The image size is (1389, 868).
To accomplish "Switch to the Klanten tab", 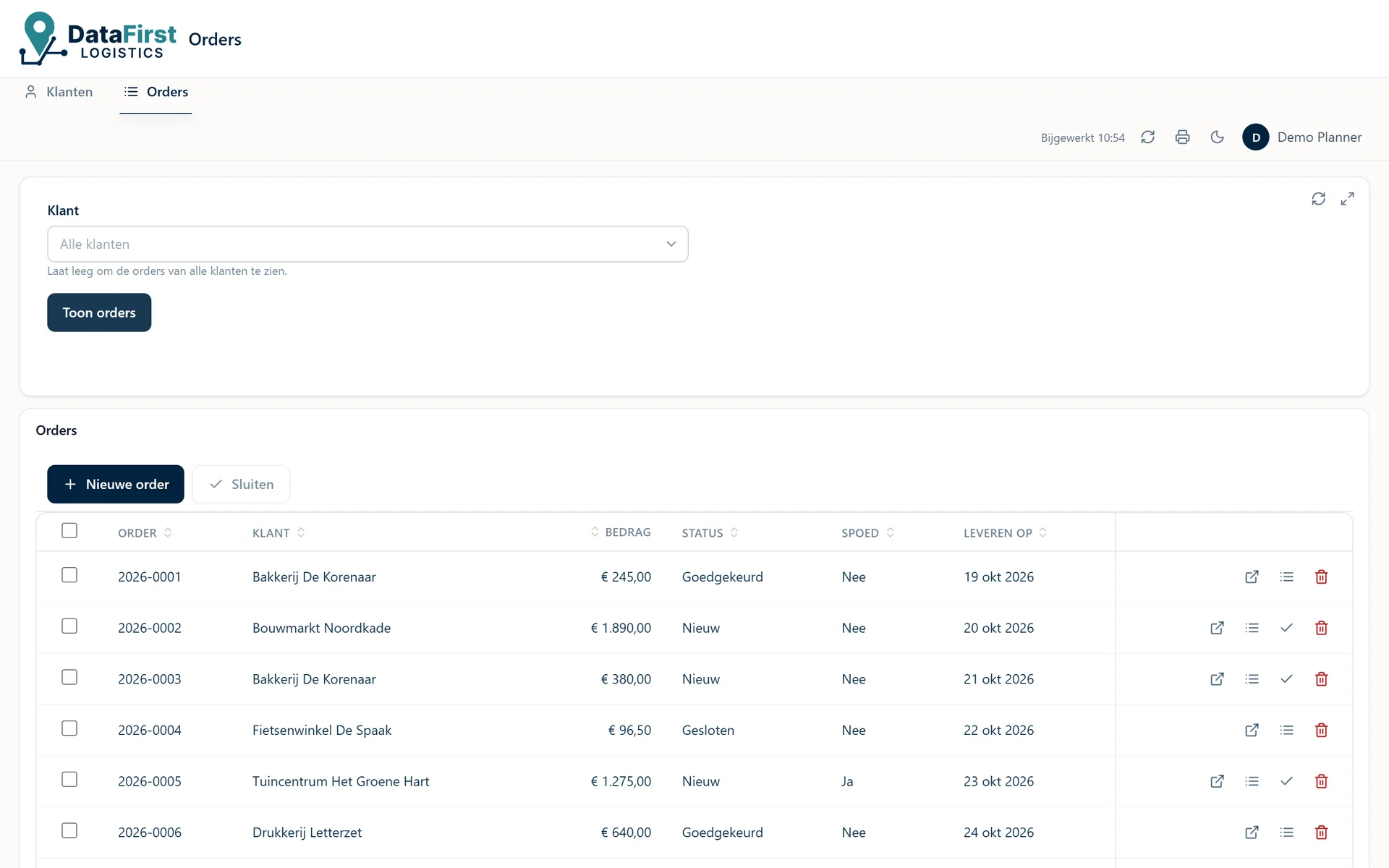I will (59, 92).
